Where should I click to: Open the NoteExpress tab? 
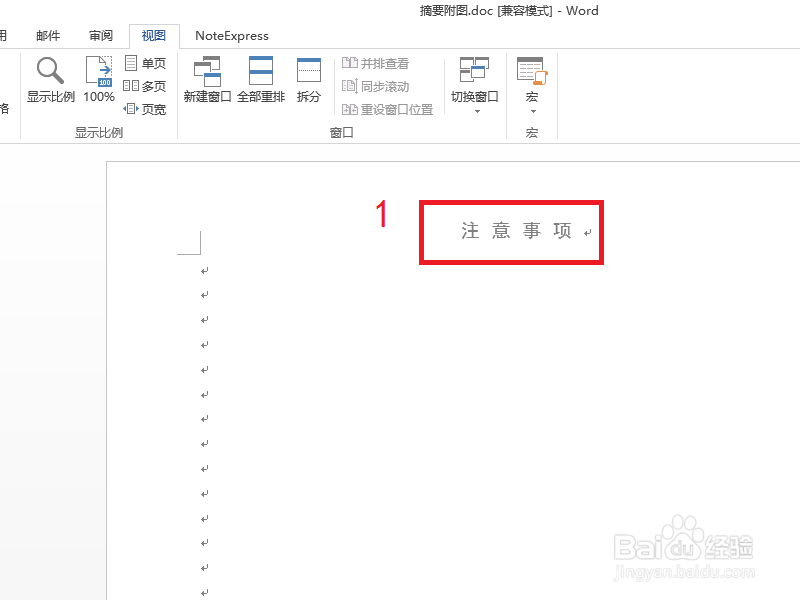point(232,36)
